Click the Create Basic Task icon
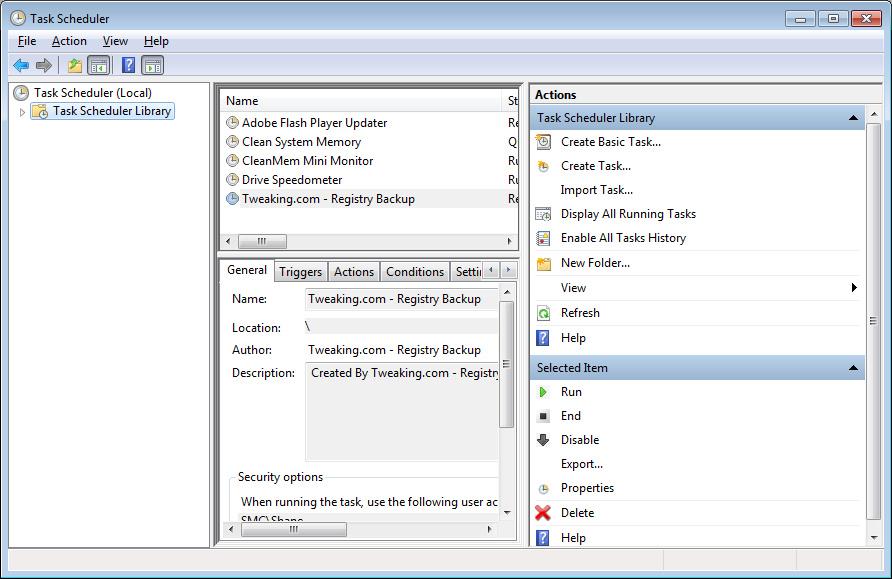The image size is (892, 579). pyautogui.click(x=543, y=142)
